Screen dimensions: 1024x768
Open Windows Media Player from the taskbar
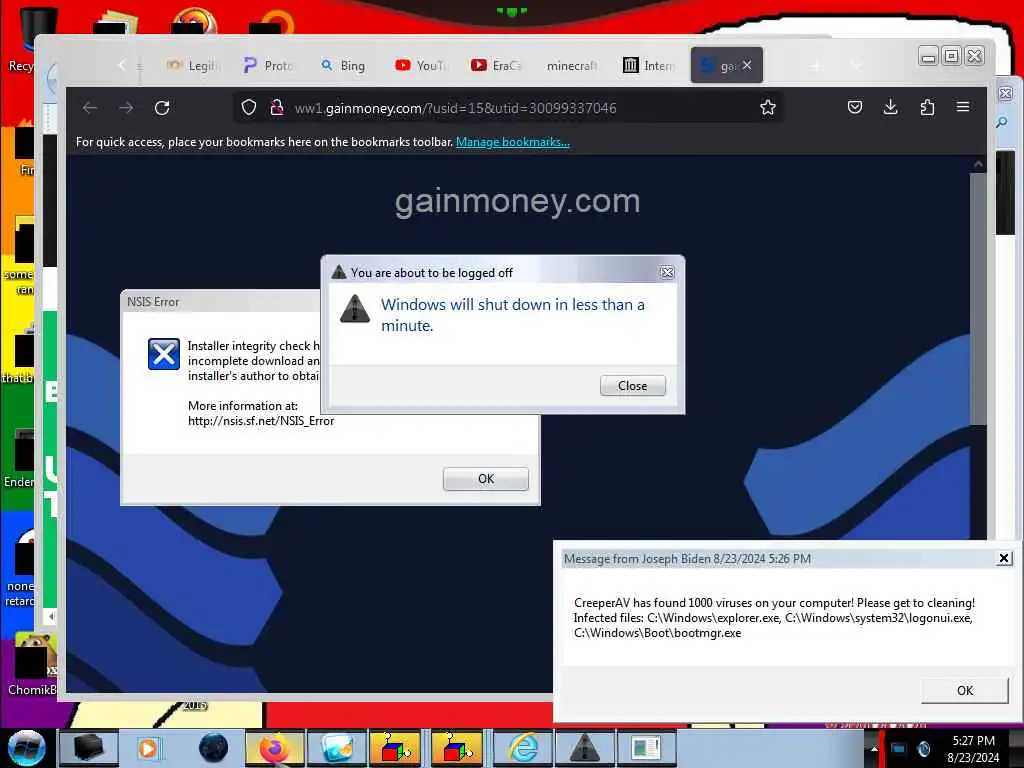(x=149, y=748)
